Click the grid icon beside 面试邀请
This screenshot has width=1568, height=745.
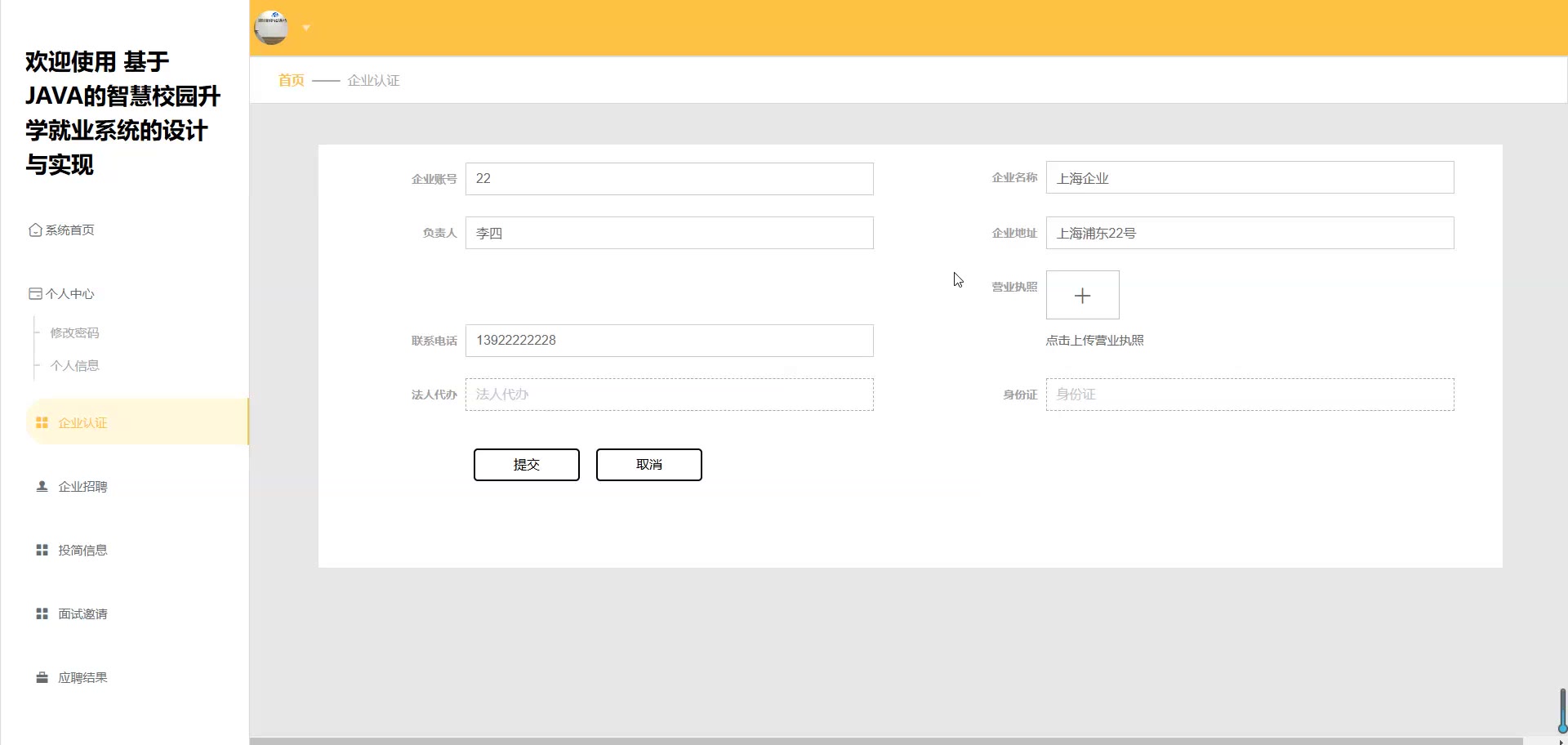pyautogui.click(x=42, y=614)
